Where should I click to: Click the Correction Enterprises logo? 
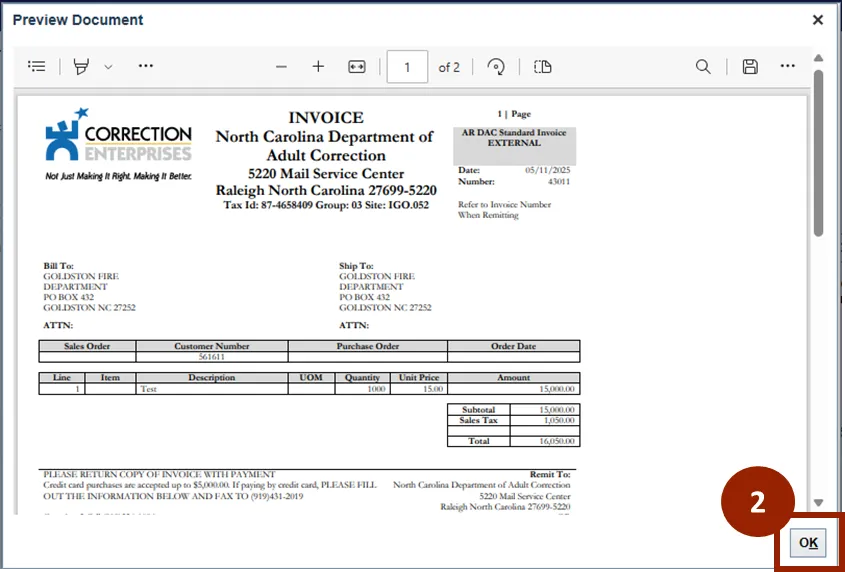point(118,143)
